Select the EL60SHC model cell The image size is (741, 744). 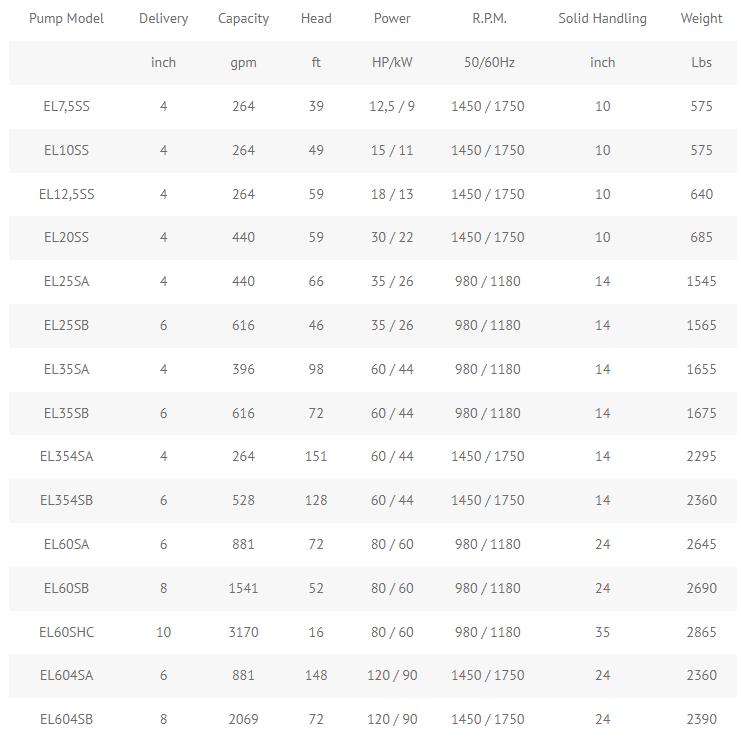click(x=66, y=632)
